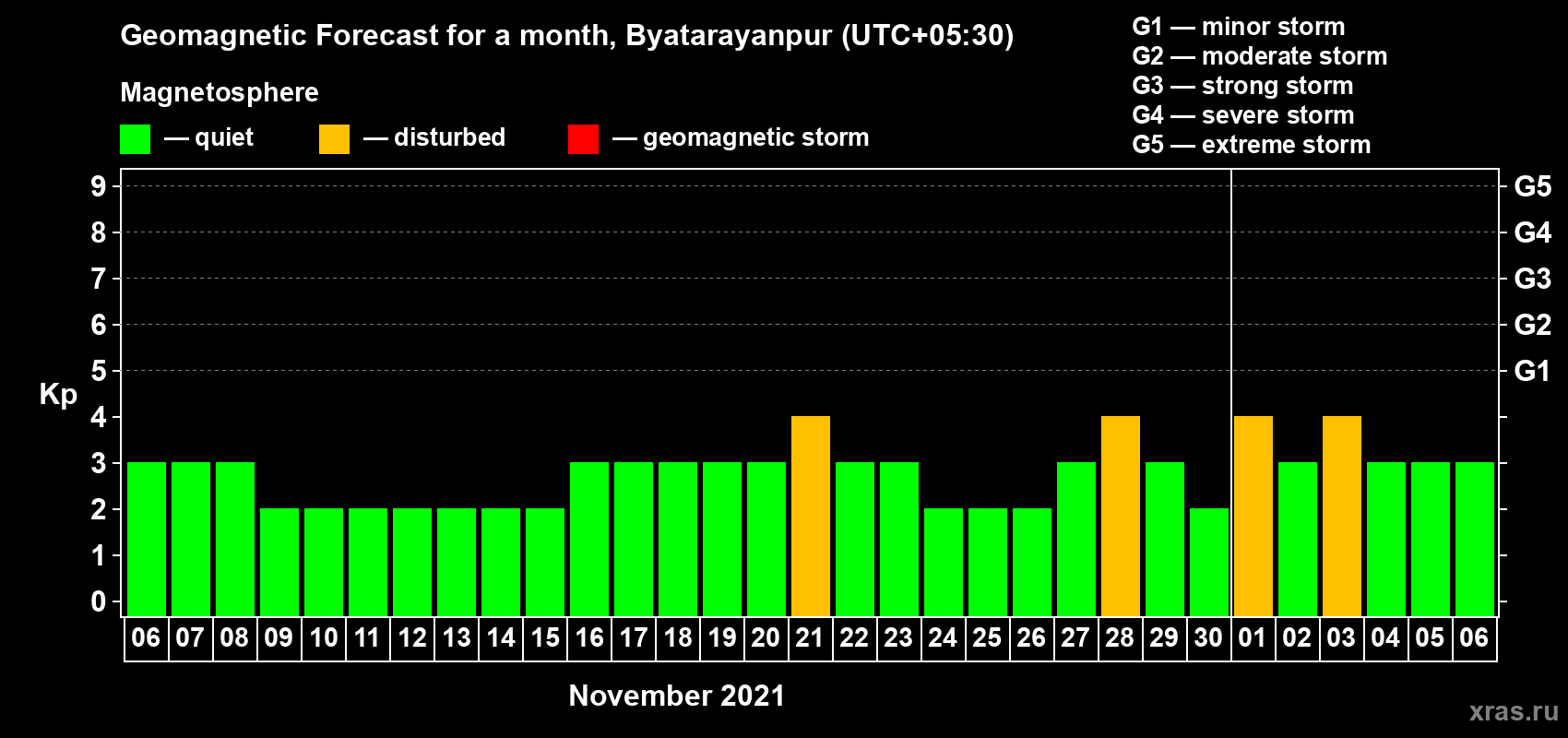This screenshot has width=1568, height=738.
Task: Click the Kp value 9 on left axis
Action: pyautogui.click(x=99, y=186)
